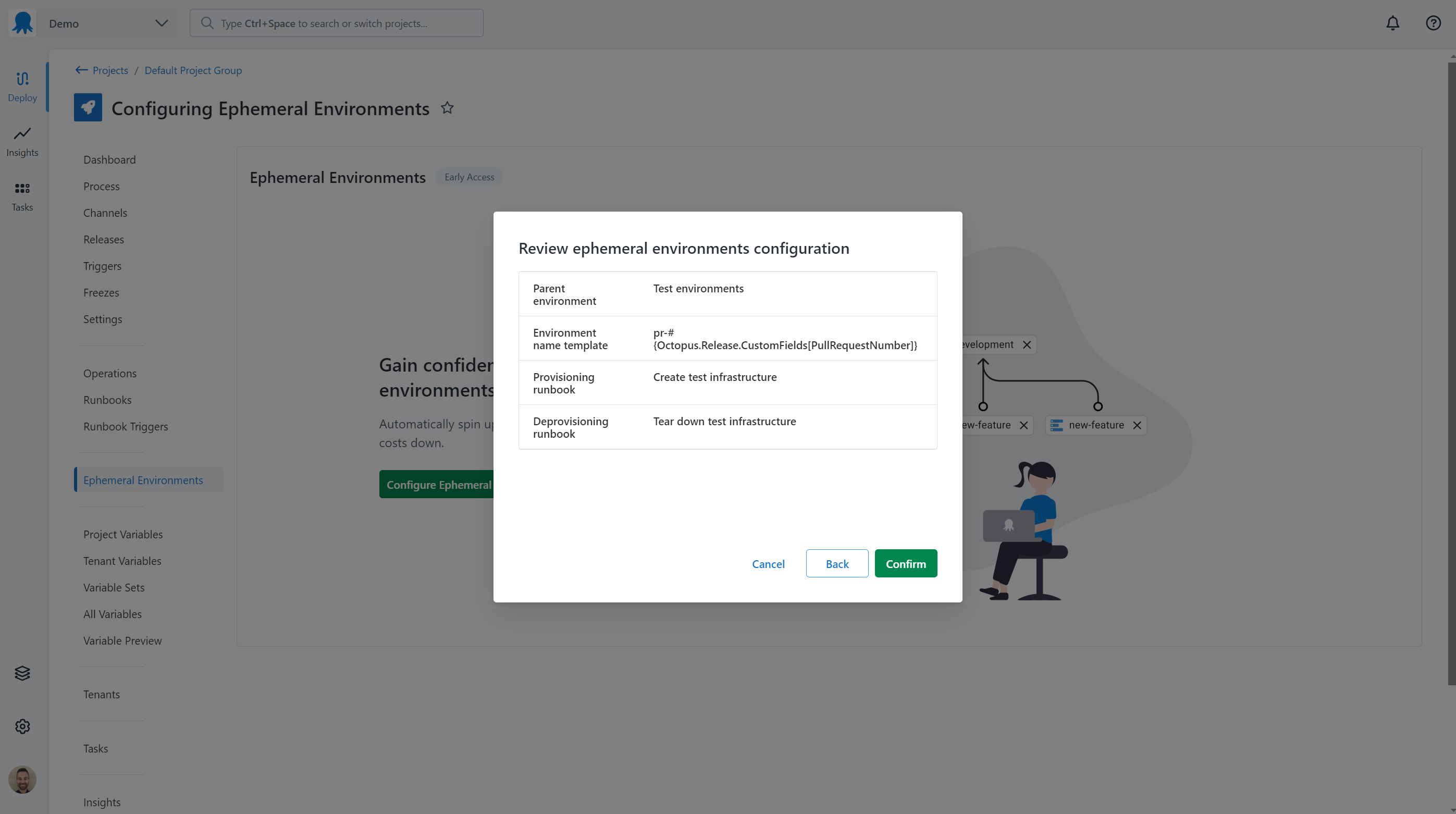Open Operations overview
The image size is (1456, 814).
click(x=110, y=373)
